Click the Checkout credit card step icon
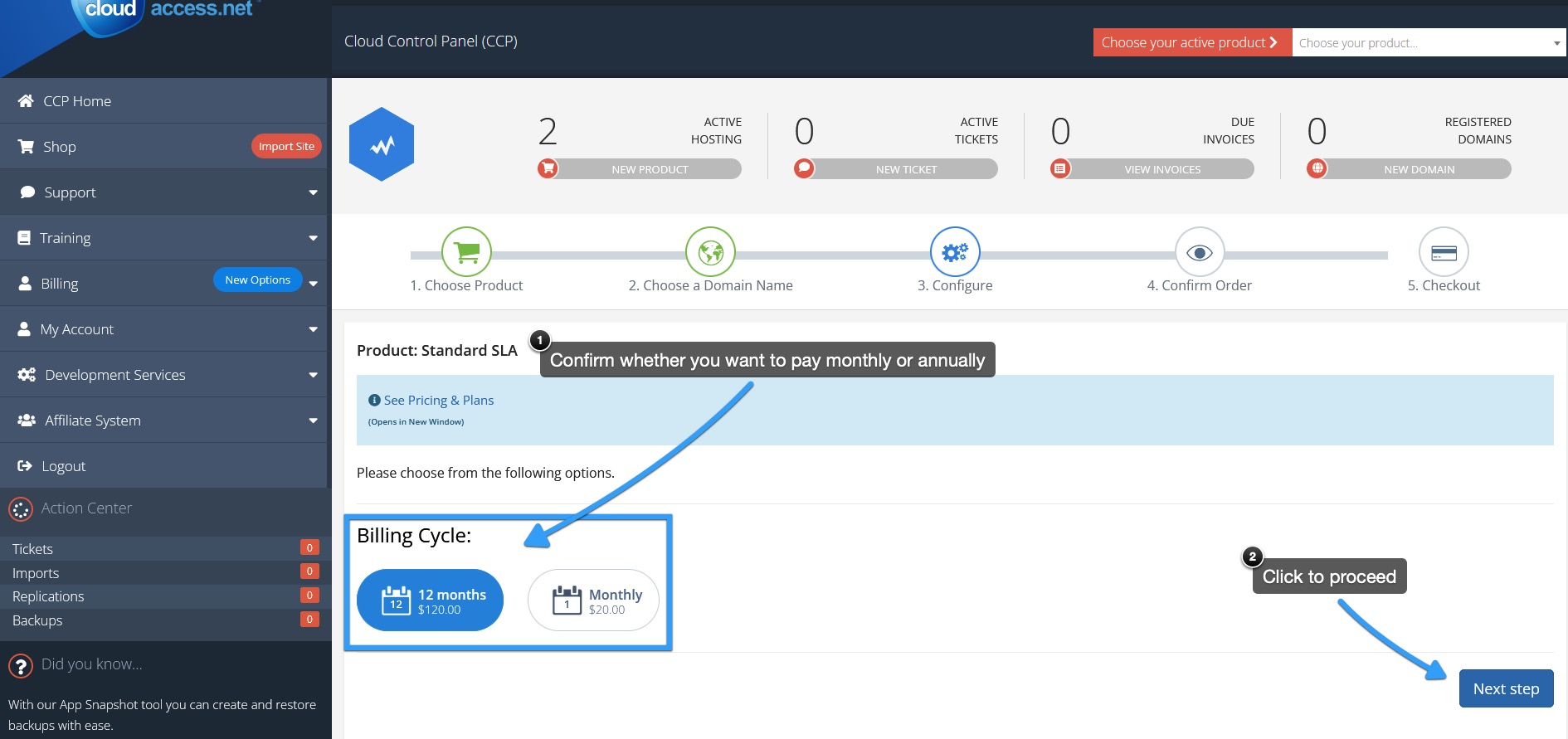 coord(1444,251)
